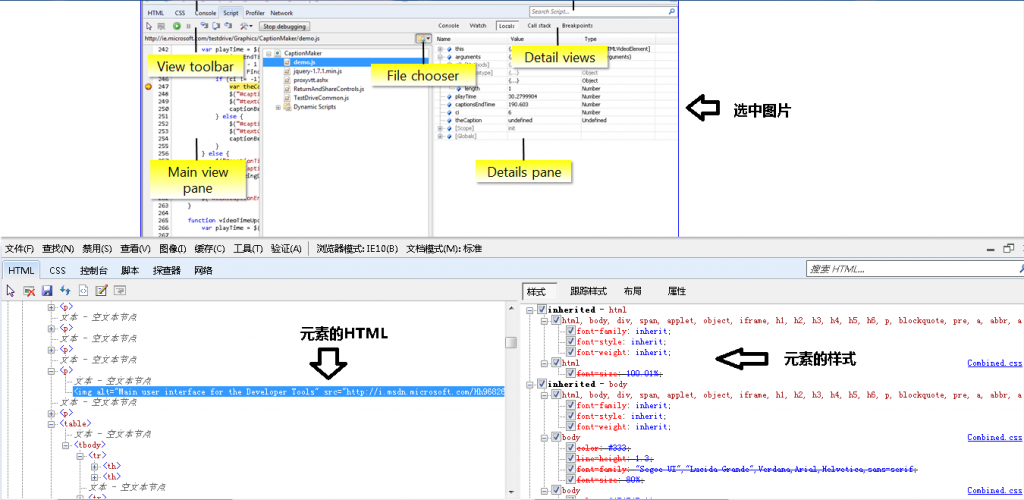1024x500 pixels.
Task: Save the HTML with the blue disk icon
Action: point(47,290)
